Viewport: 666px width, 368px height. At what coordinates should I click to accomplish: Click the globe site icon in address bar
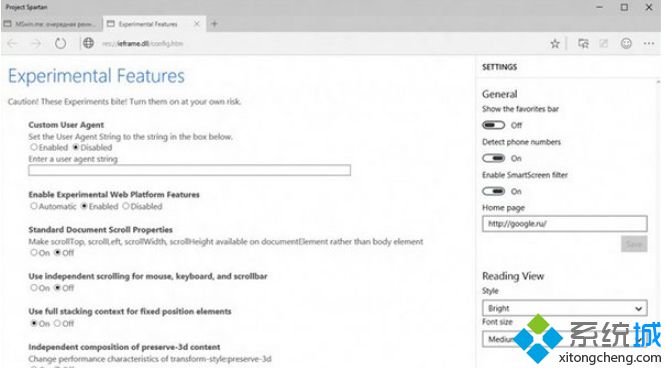click(x=88, y=43)
